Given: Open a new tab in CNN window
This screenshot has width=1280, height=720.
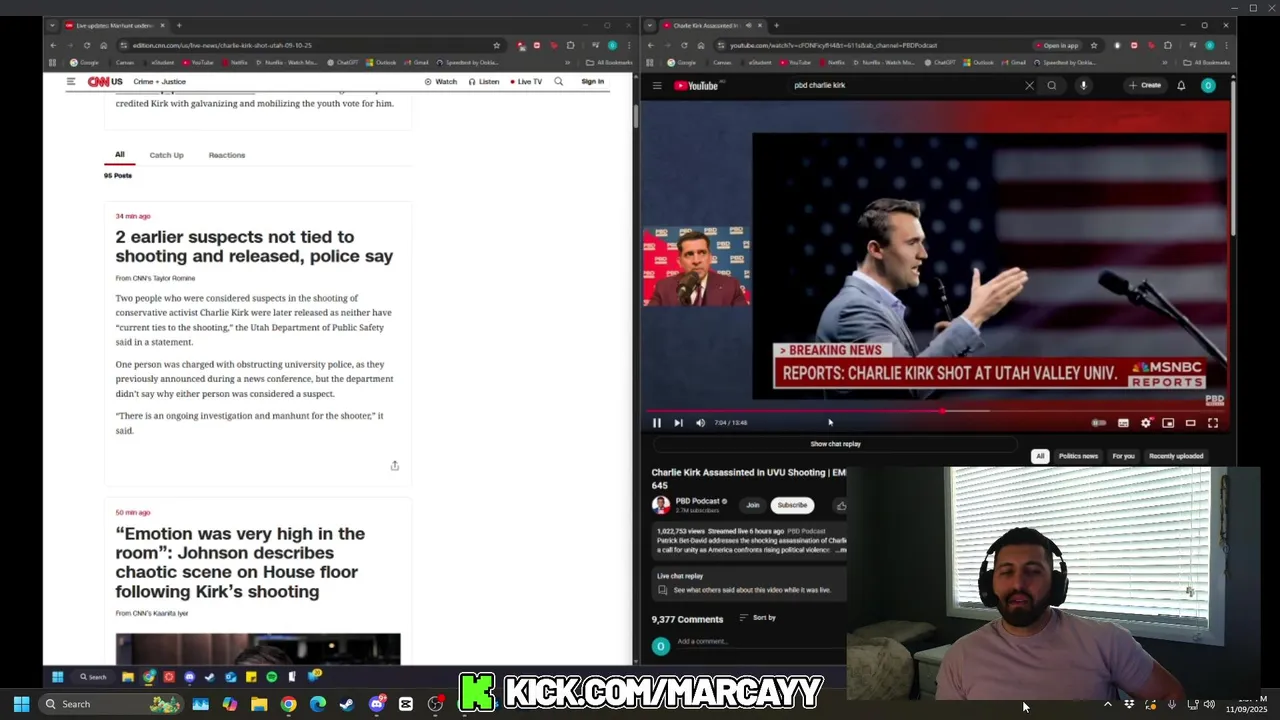Looking at the screenshot, I should (x=179, y=26).
